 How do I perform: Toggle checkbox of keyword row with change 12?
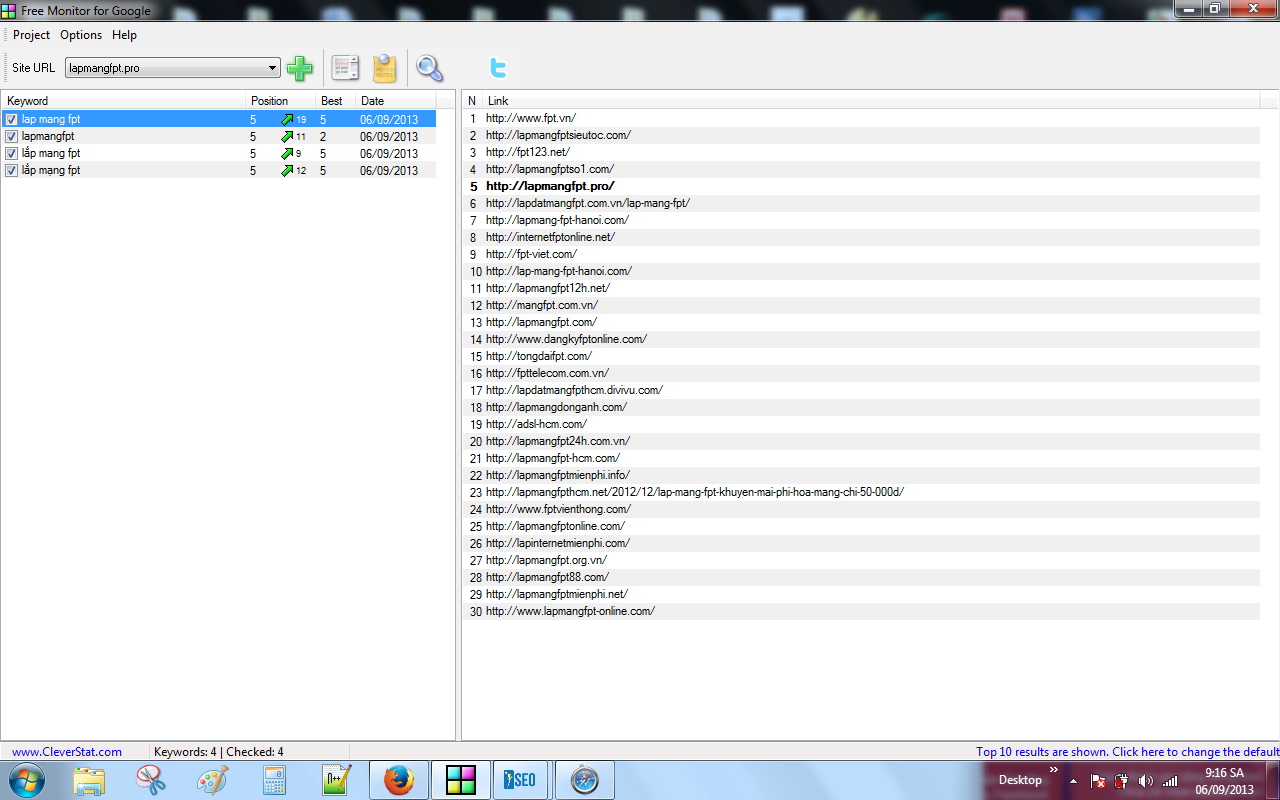[12, 171]
